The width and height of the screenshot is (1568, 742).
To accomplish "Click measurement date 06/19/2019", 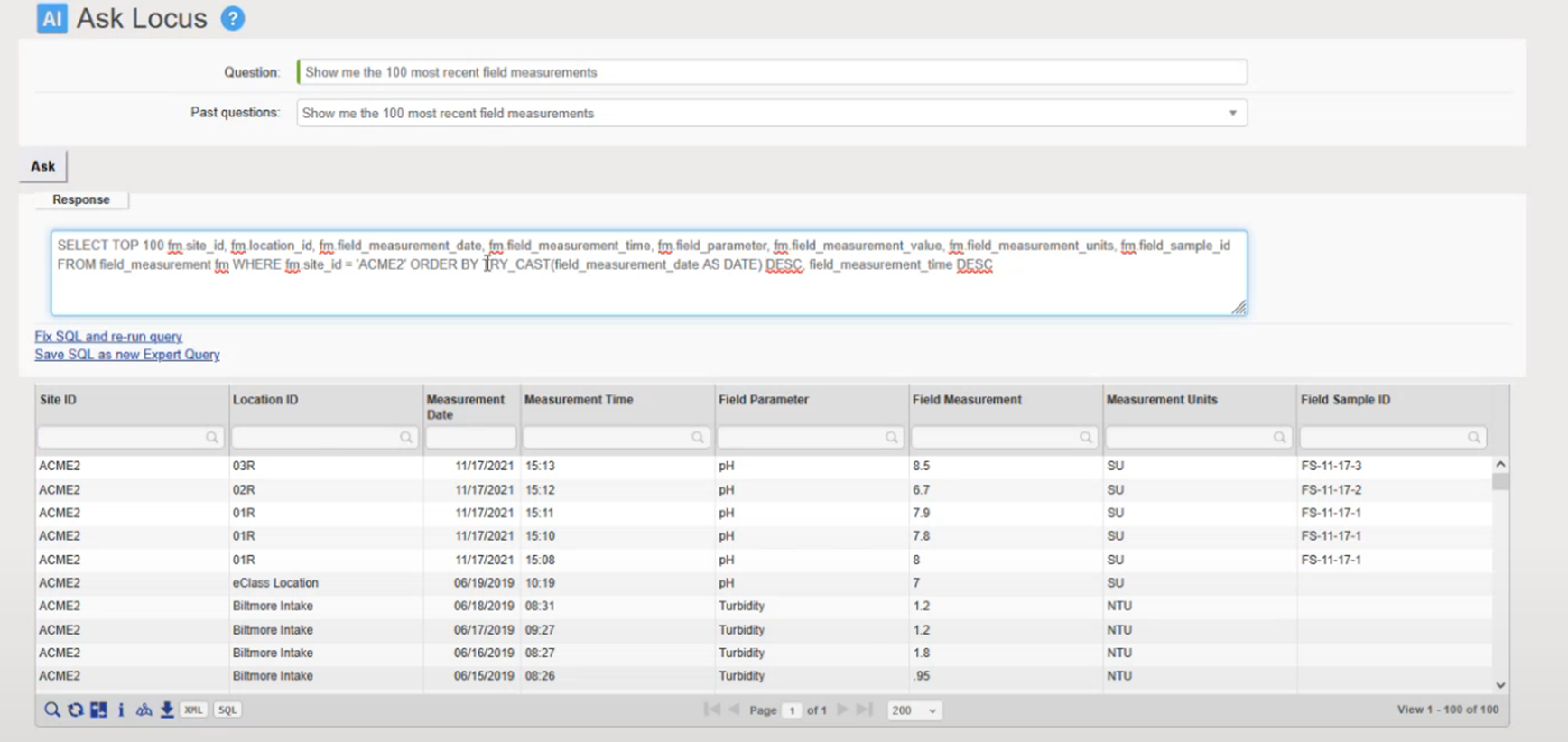I will click(x=484, y=583).
